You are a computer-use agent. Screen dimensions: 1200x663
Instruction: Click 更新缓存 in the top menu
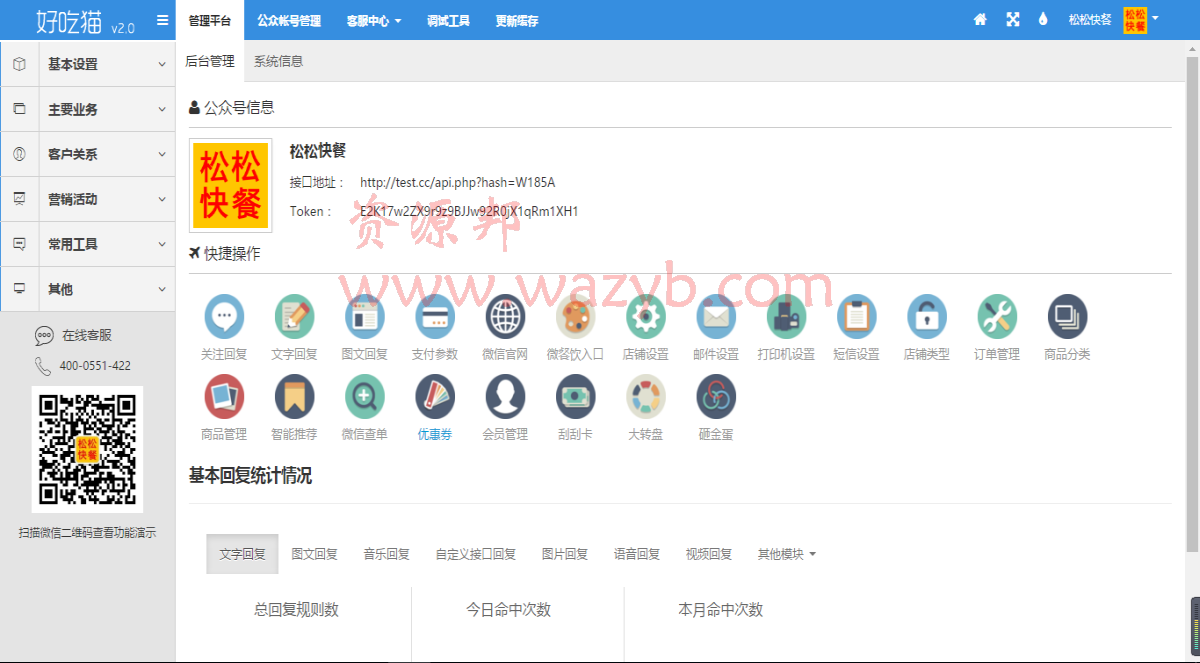pyautogui.click(x=517, y=20)
